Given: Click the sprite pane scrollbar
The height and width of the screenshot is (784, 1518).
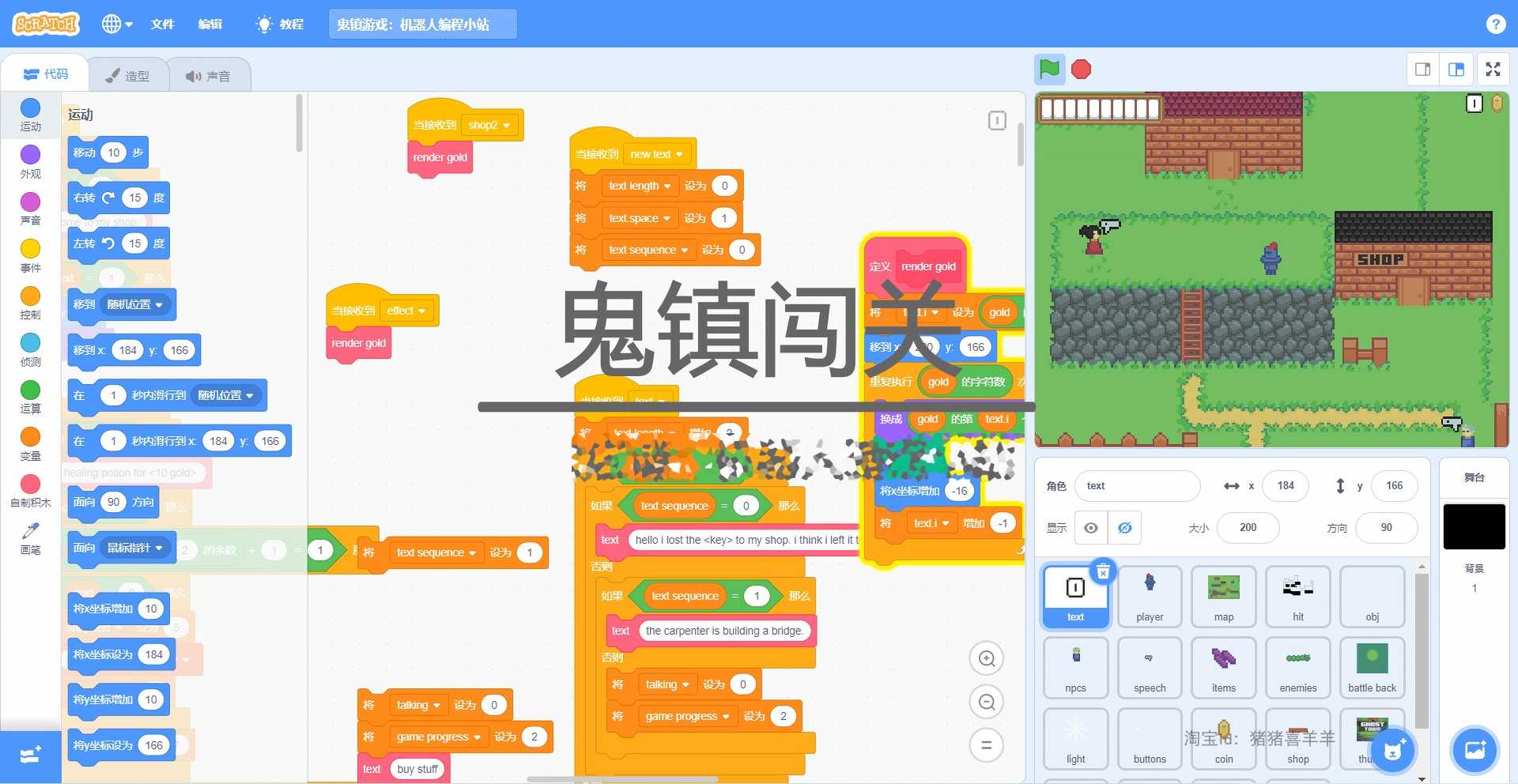Looking at the screenshot, I should click(x=1422, y=650).
